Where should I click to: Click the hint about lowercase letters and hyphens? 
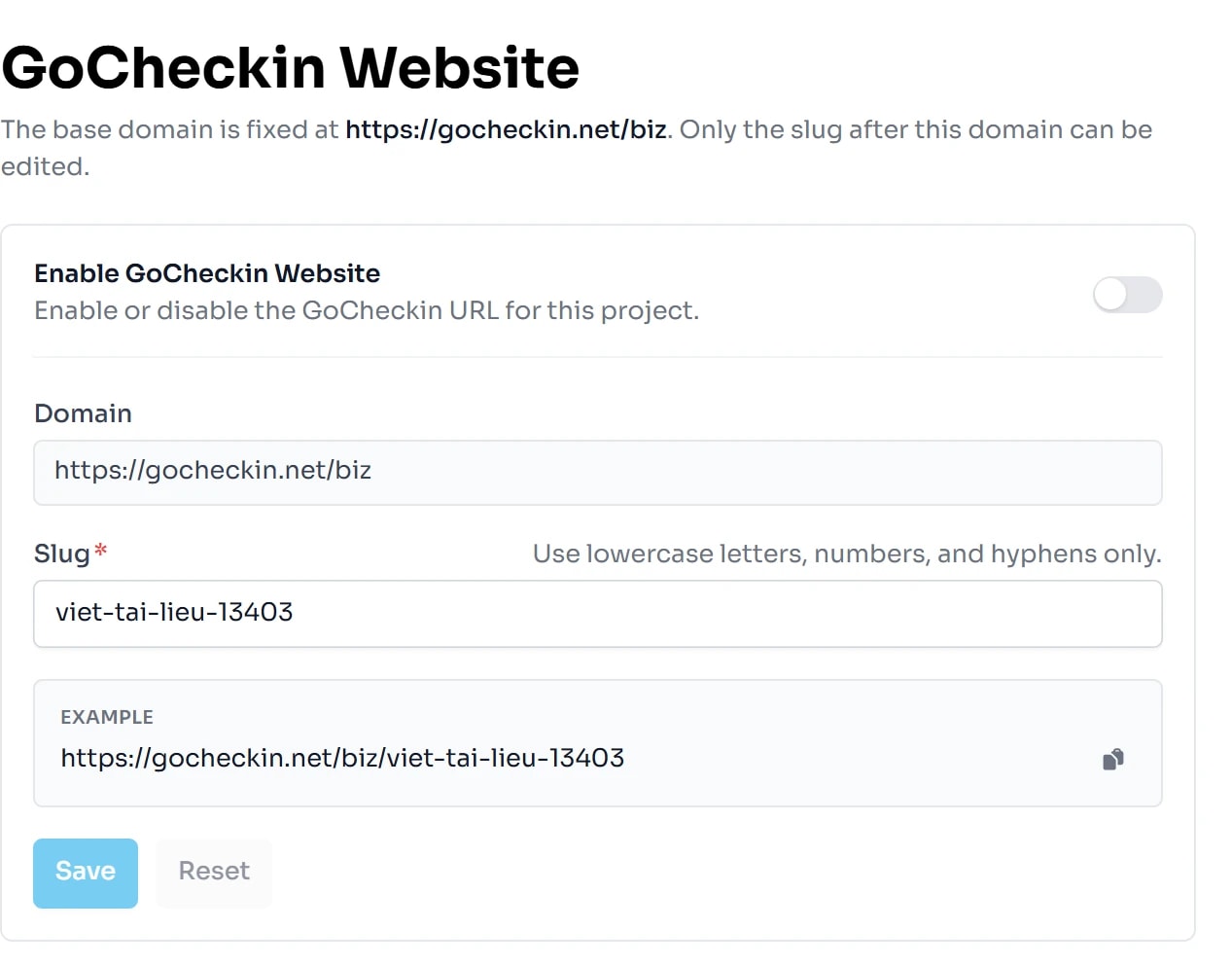[x=847, y=554]
